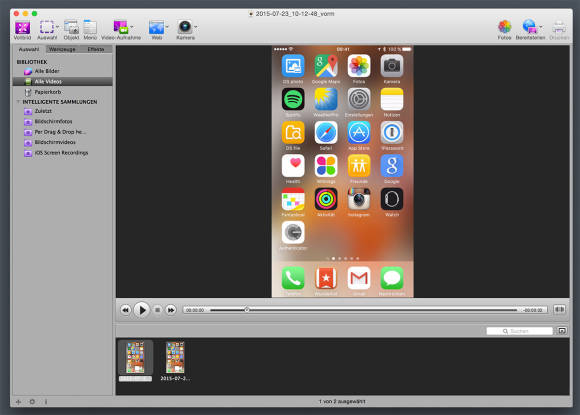This screenshot has height=415, width=580.
Task: Open the Bereitstellen dropdown arrow
Action: [541, 27]
